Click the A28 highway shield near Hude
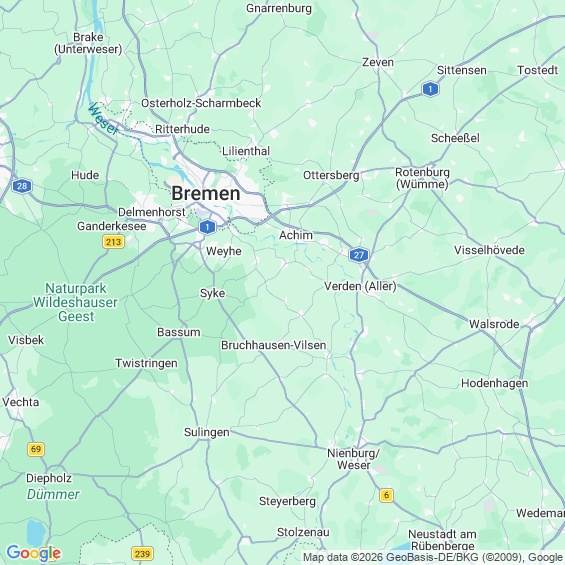565x565 pixels. [22, 186]
